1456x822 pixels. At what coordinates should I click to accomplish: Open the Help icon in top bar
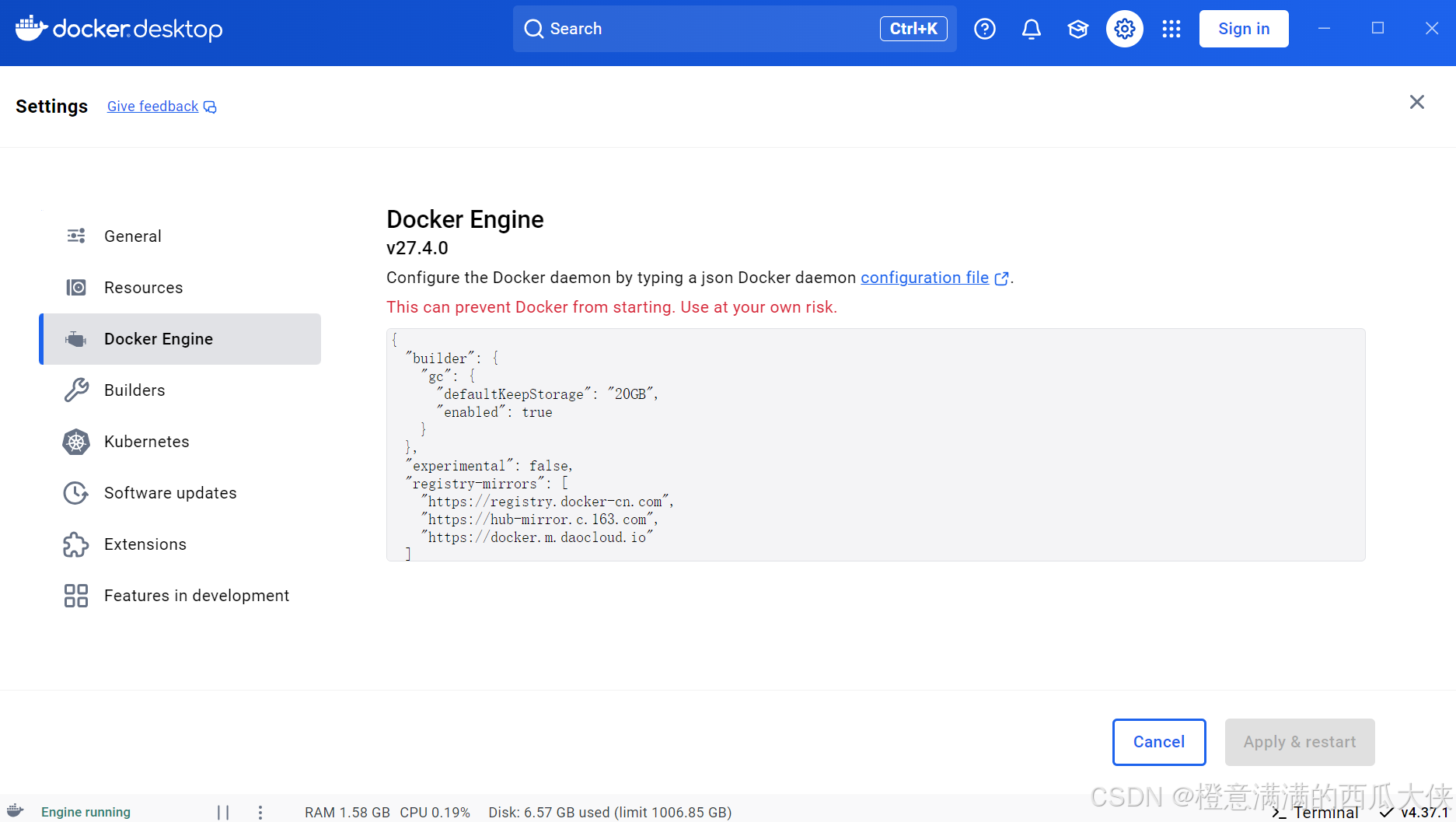click(x=984, y=28)
